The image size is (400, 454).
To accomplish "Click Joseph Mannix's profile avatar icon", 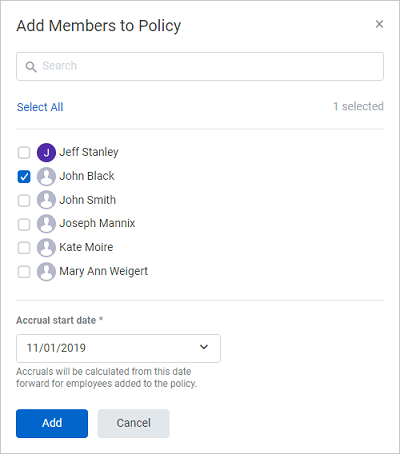I will coord(46,224).
